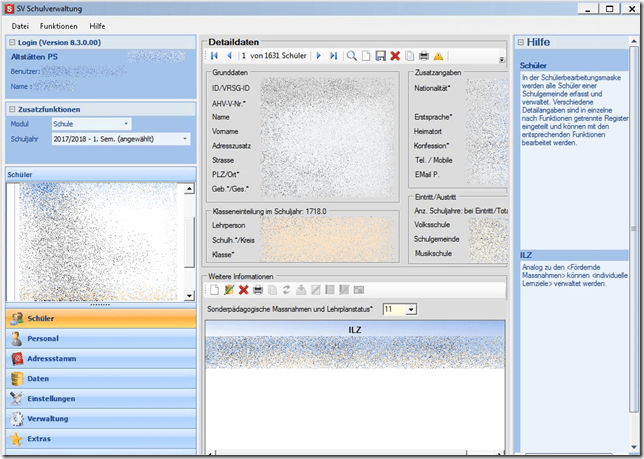Image resolution: width=644 pixels, height=459 pixels.
Task: Go to next student record
Action: (319, 56)
